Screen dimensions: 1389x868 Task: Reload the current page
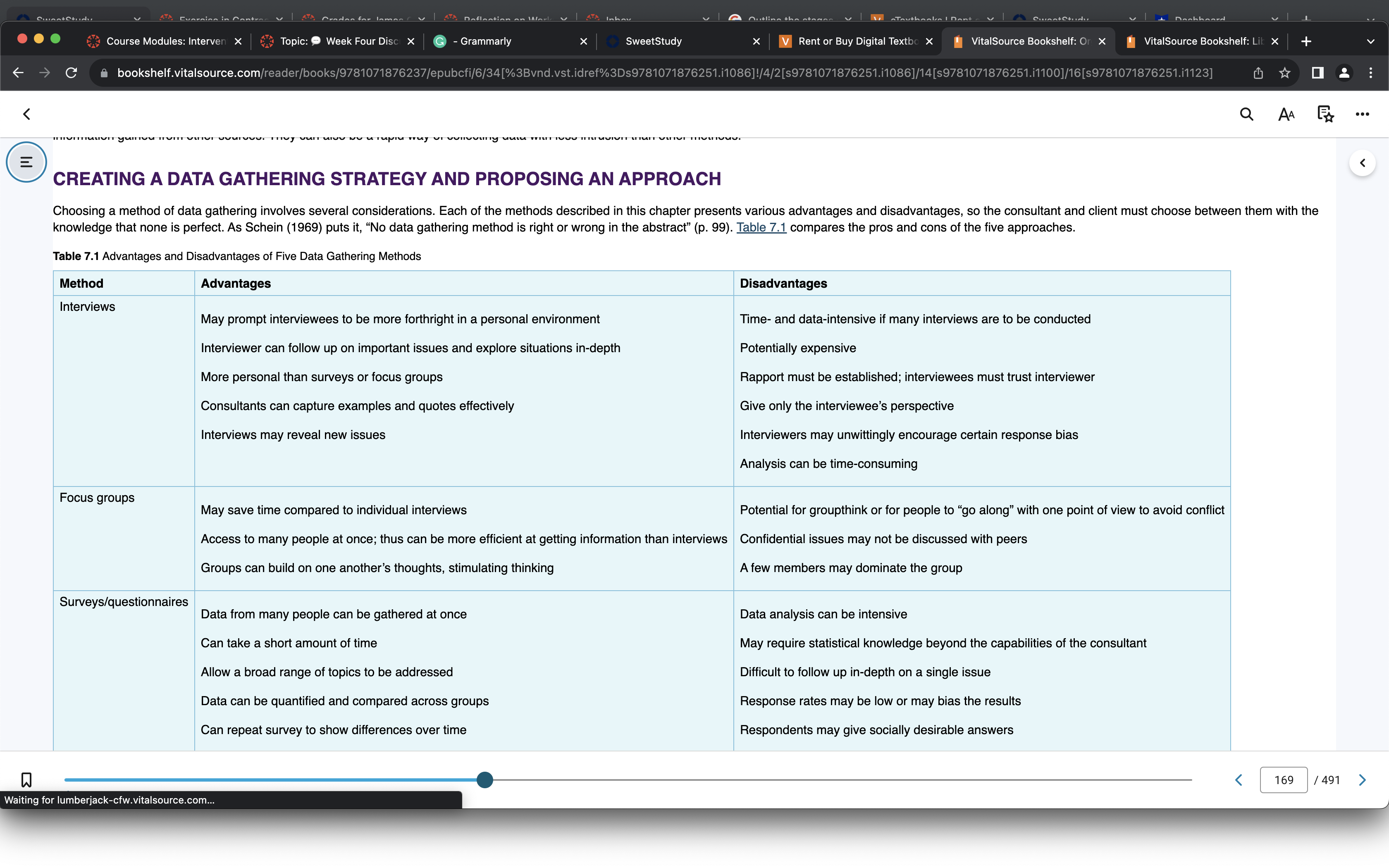coord(71,73)
